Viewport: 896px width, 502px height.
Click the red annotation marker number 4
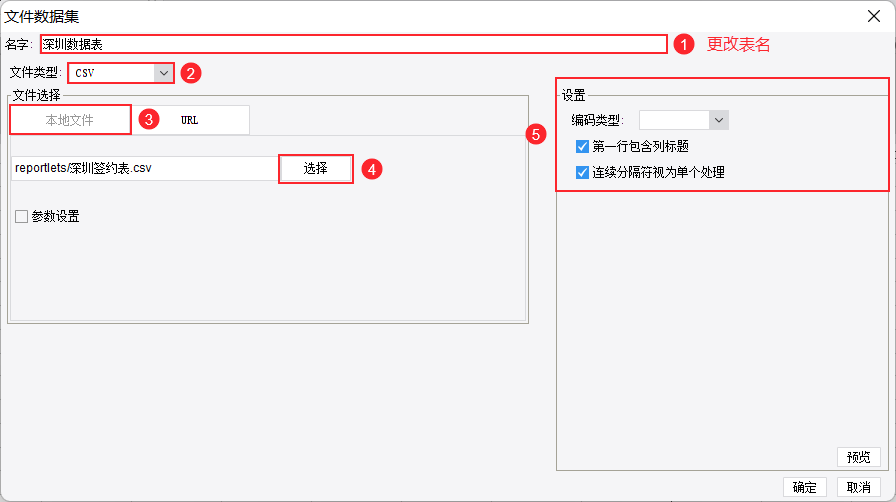371,170
